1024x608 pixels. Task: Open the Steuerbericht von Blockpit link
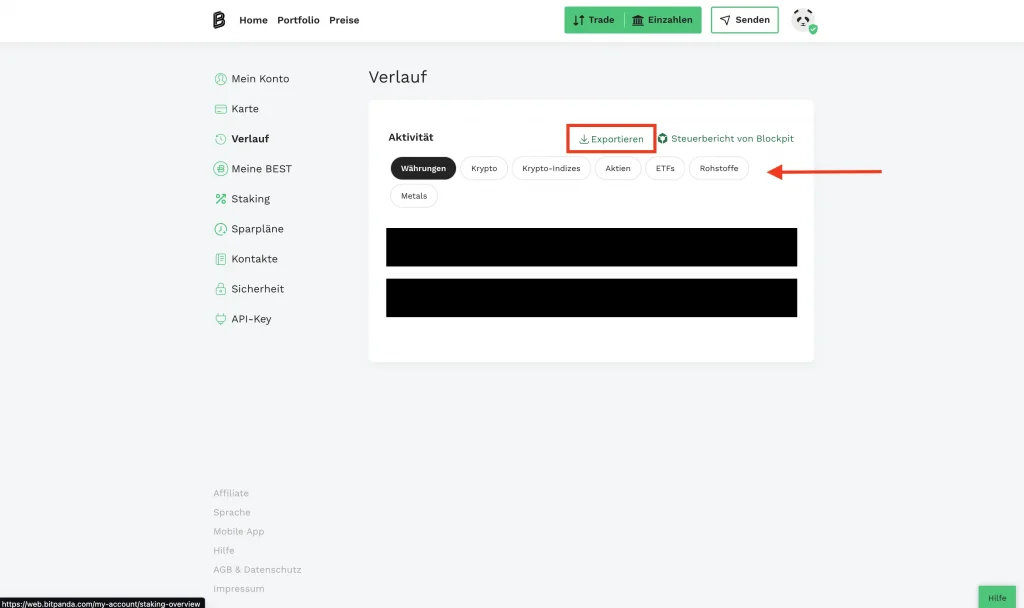click(726, 139)
